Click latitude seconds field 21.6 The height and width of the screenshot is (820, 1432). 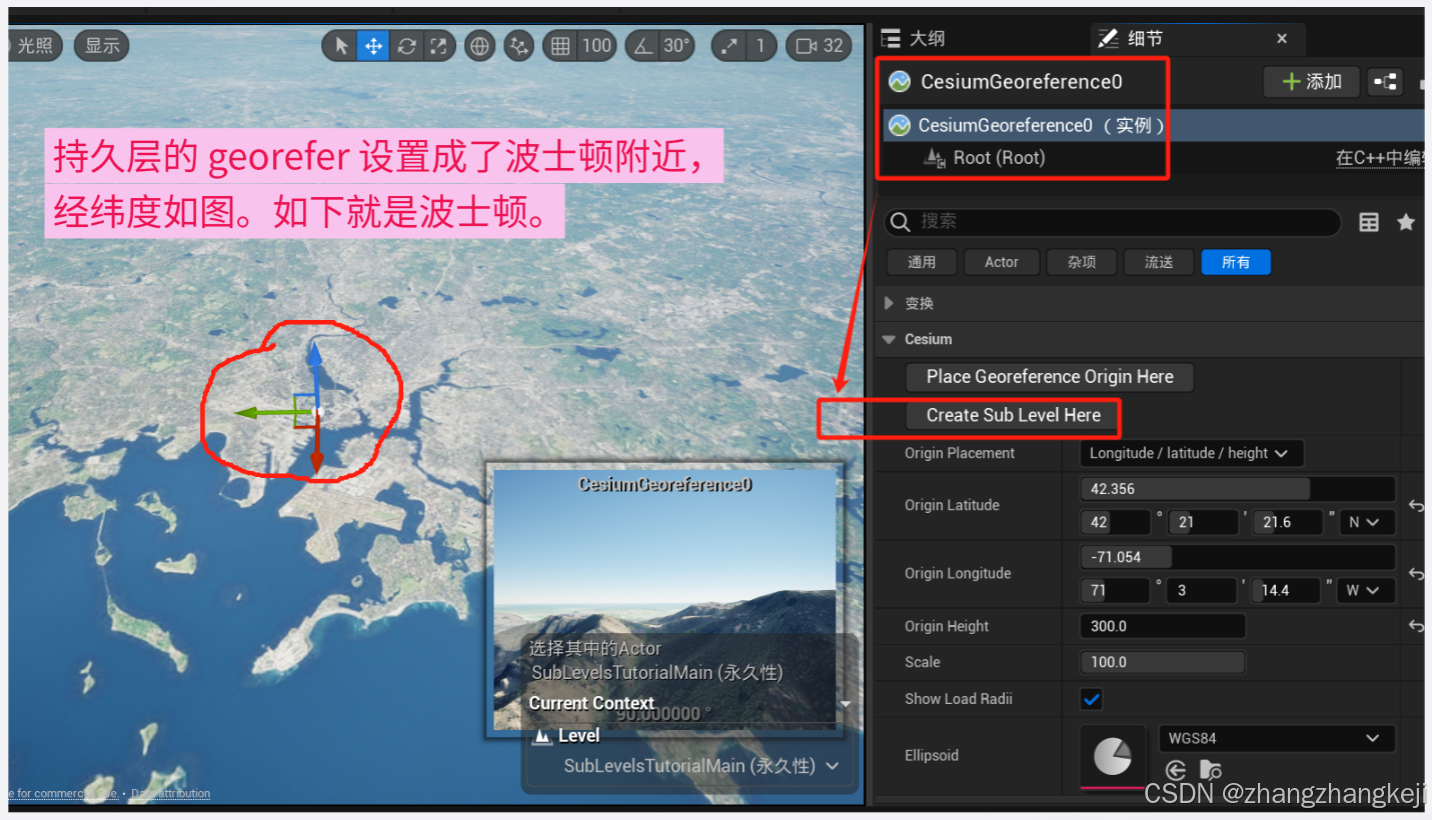point(1289,522)
